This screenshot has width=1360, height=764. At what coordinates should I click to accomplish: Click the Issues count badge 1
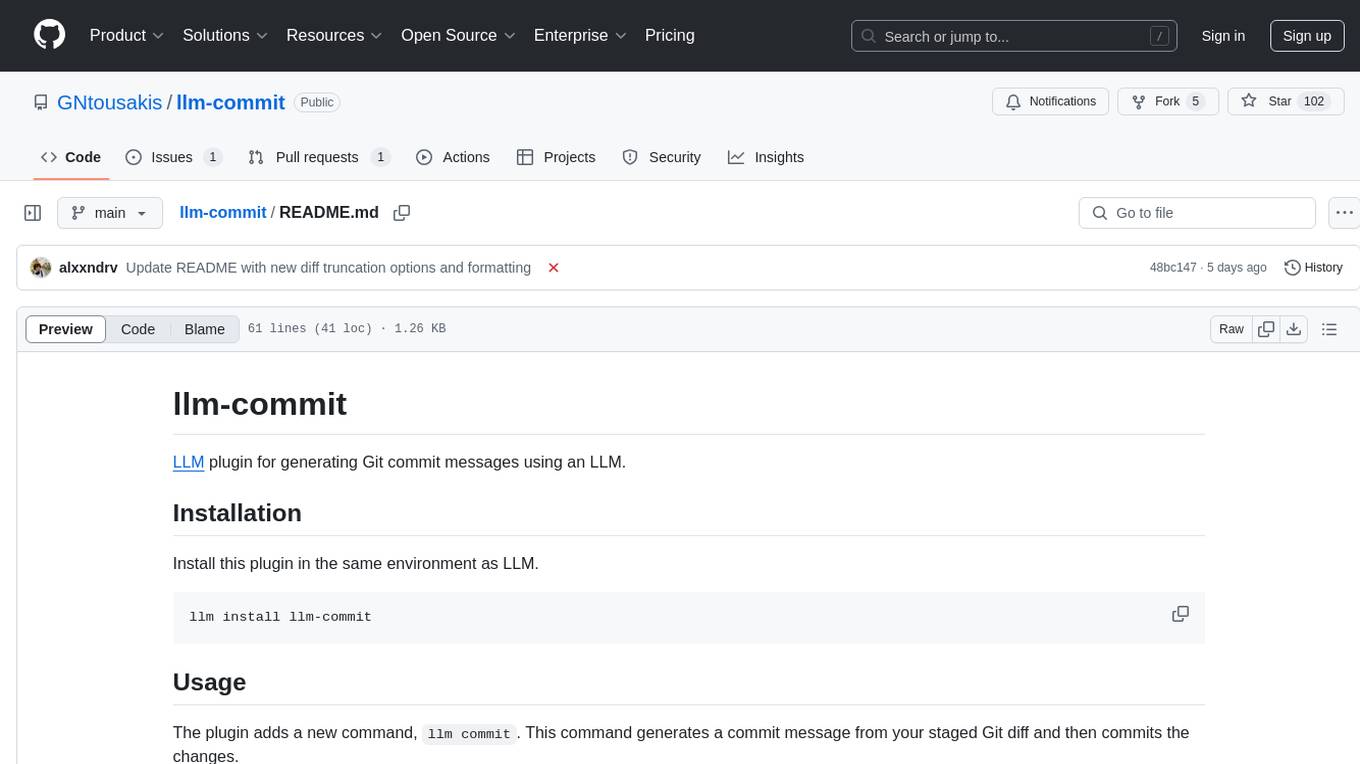(212, 157)
